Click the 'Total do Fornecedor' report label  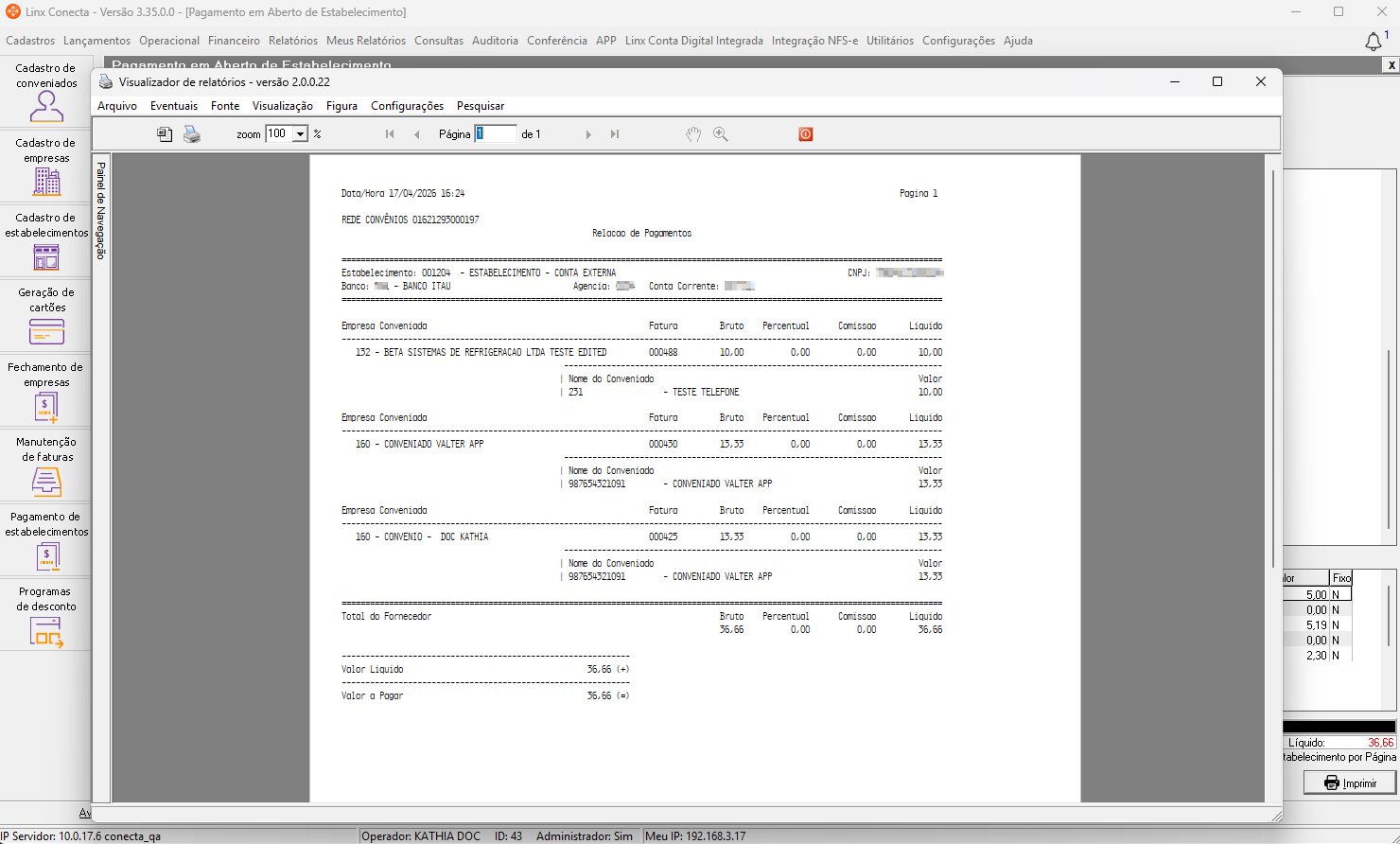coord(386,616)
